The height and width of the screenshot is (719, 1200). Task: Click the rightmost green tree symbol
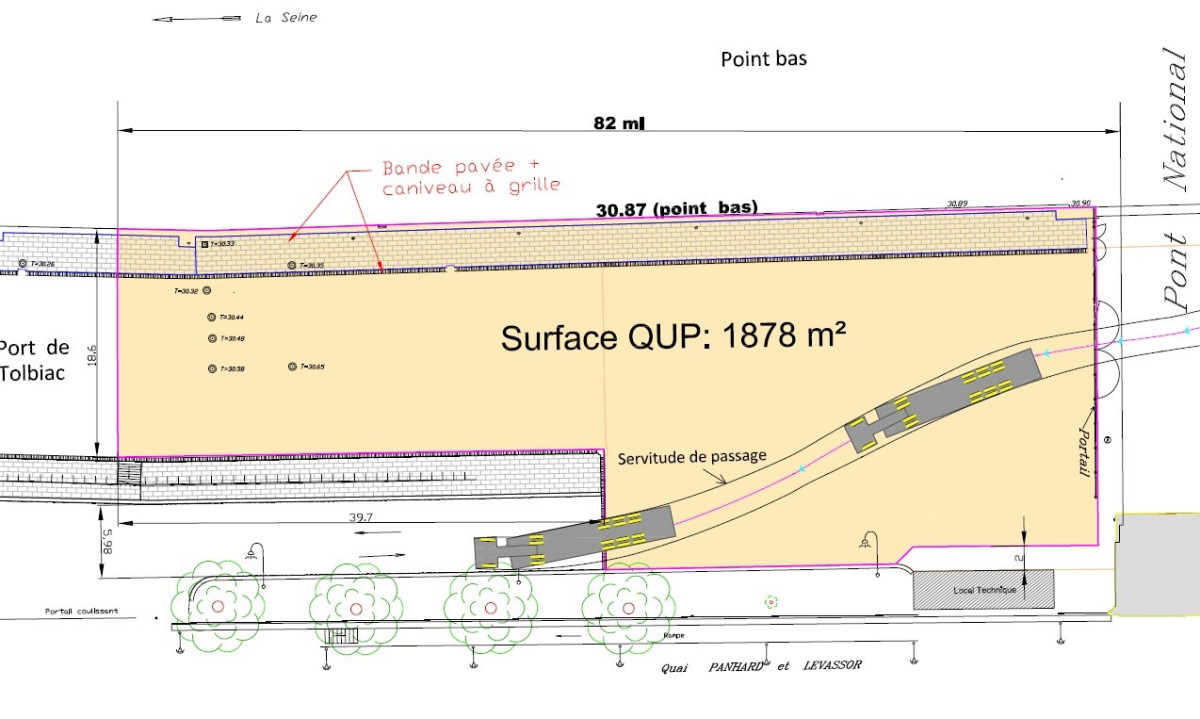(627, 606)
